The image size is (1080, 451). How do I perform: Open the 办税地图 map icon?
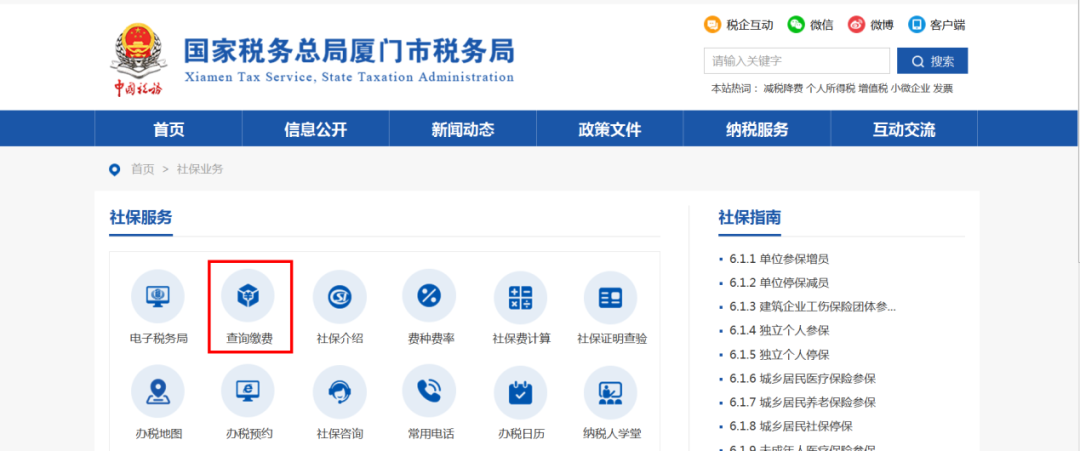[x=158, y=392]
